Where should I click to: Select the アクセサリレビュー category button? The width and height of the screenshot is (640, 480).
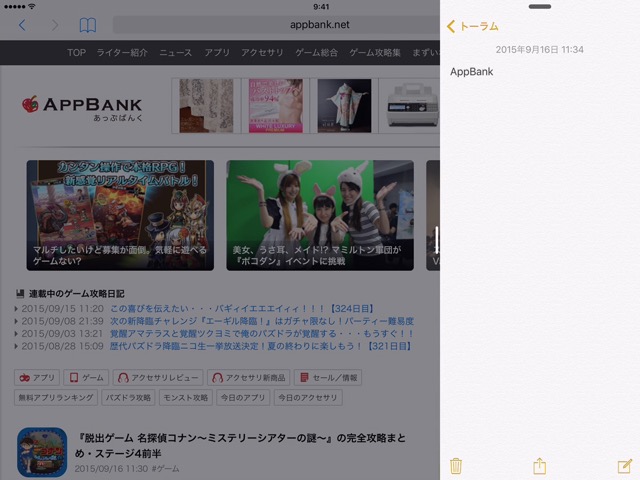click(x=158, y=378)
